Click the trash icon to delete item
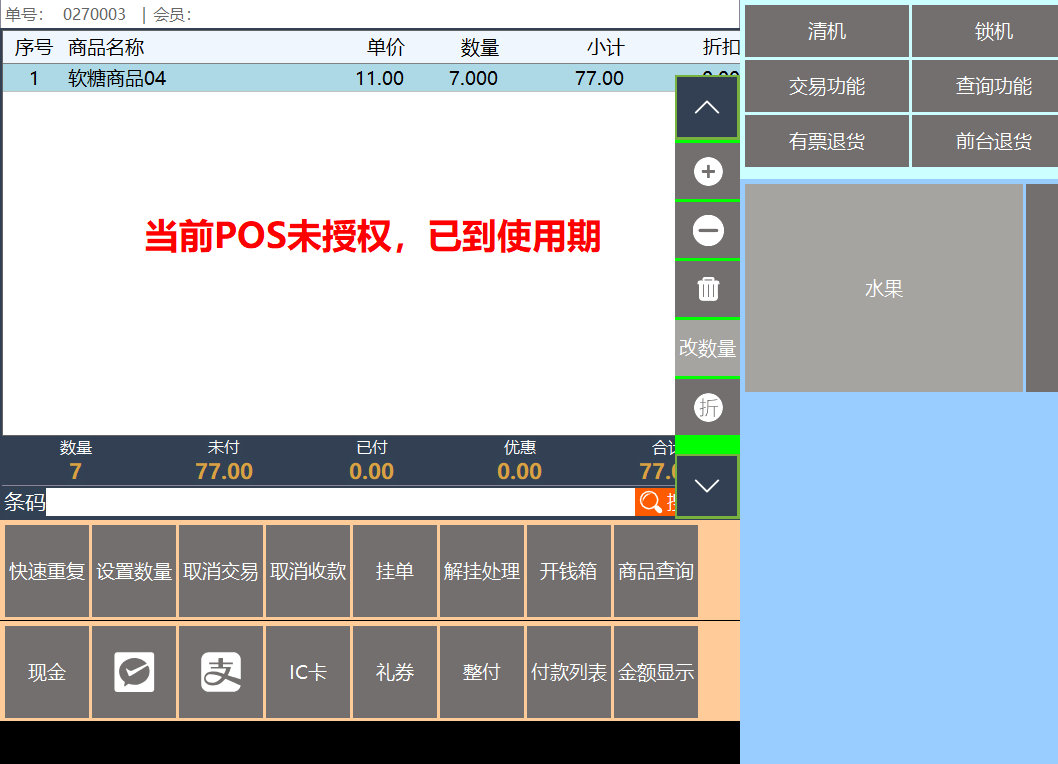Screen dimensions: 1058x764 pyautogui.click(x=708, y=289)
